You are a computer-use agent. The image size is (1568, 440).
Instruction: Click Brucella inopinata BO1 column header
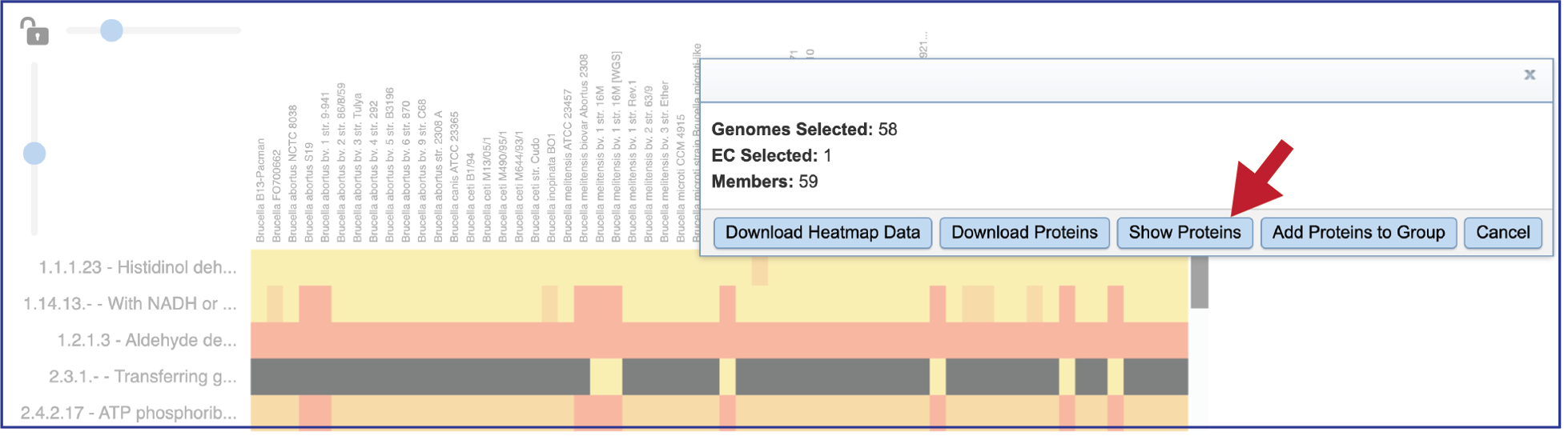click(552, 189)
